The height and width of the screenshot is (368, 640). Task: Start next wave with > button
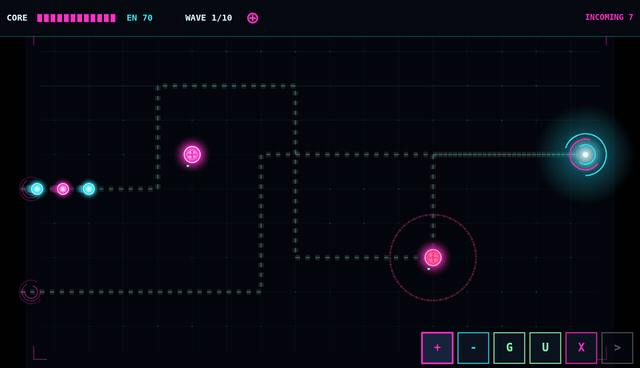point(617,348)
